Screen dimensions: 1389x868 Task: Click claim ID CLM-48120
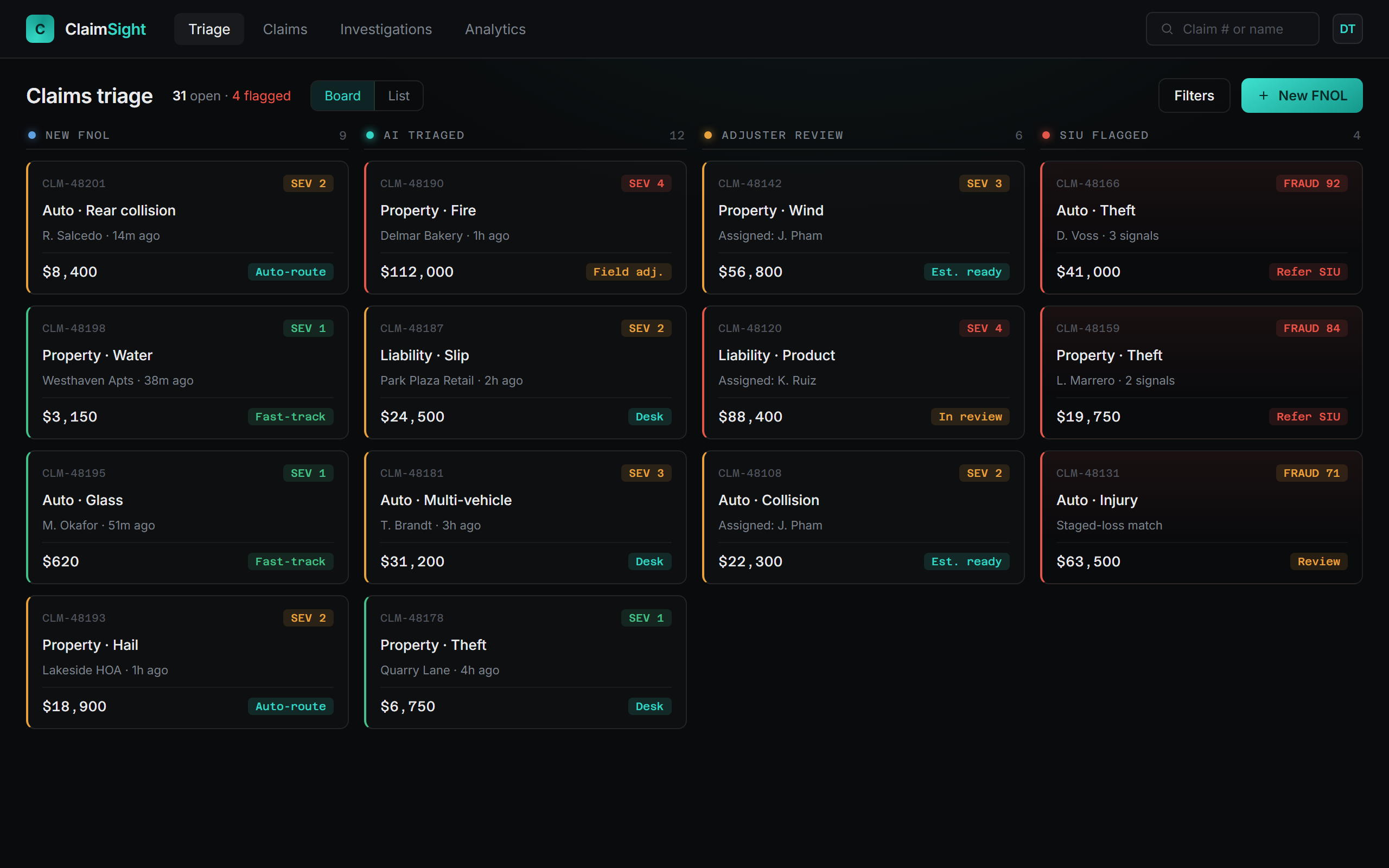tap(750, 328)
